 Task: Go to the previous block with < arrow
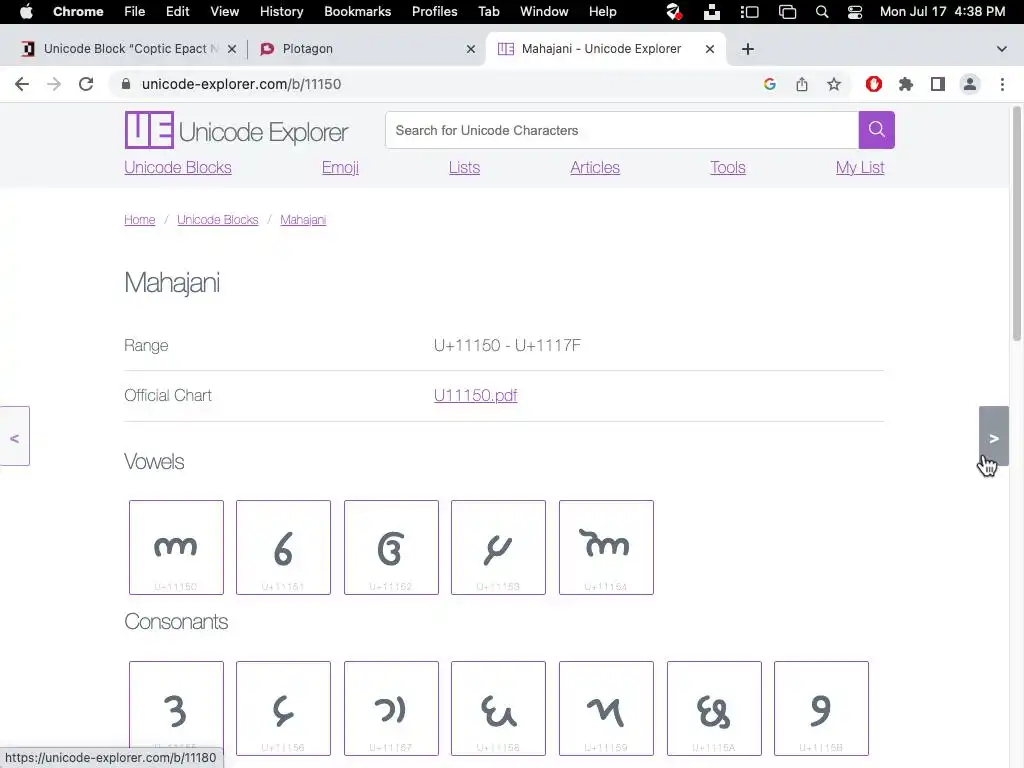[x=14, y=436]
